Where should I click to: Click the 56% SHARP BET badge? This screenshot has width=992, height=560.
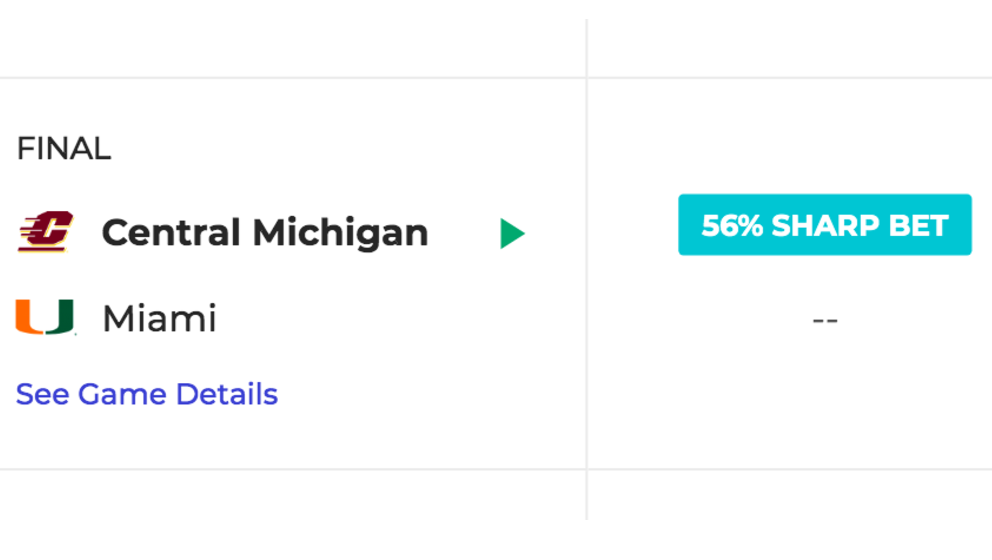pyautogui.click(x=825, y=225)
